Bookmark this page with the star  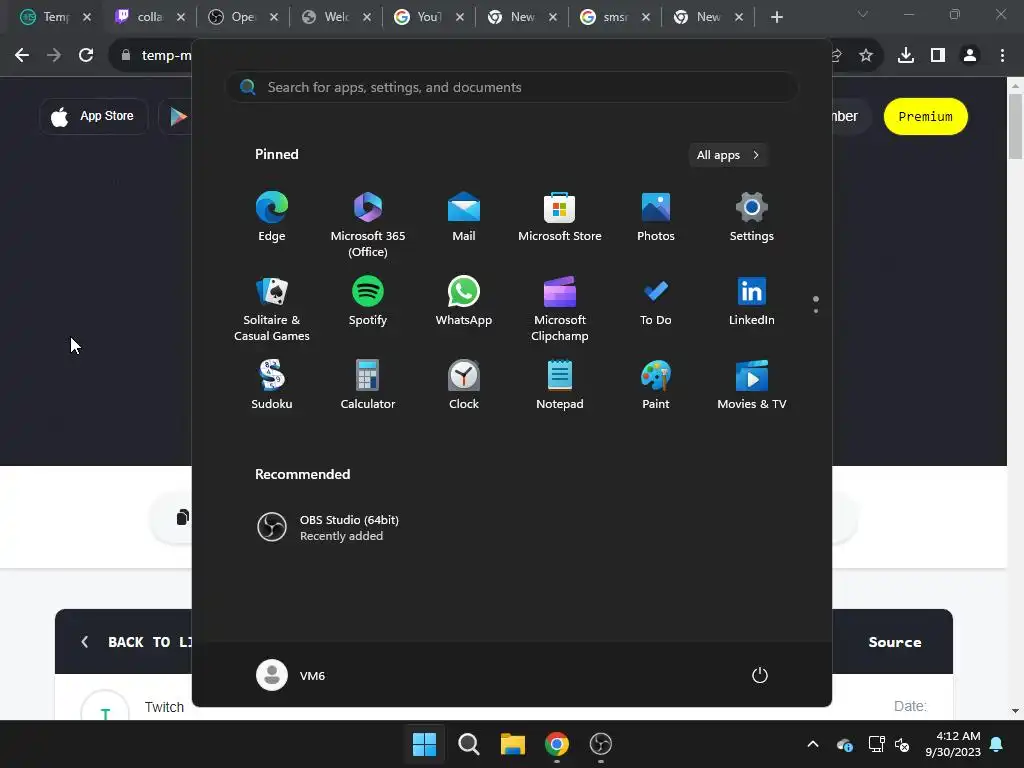click(x=866, y=56)
